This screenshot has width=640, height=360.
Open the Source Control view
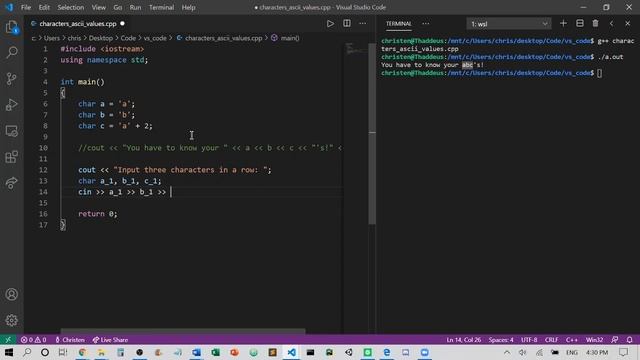[12, 78]
